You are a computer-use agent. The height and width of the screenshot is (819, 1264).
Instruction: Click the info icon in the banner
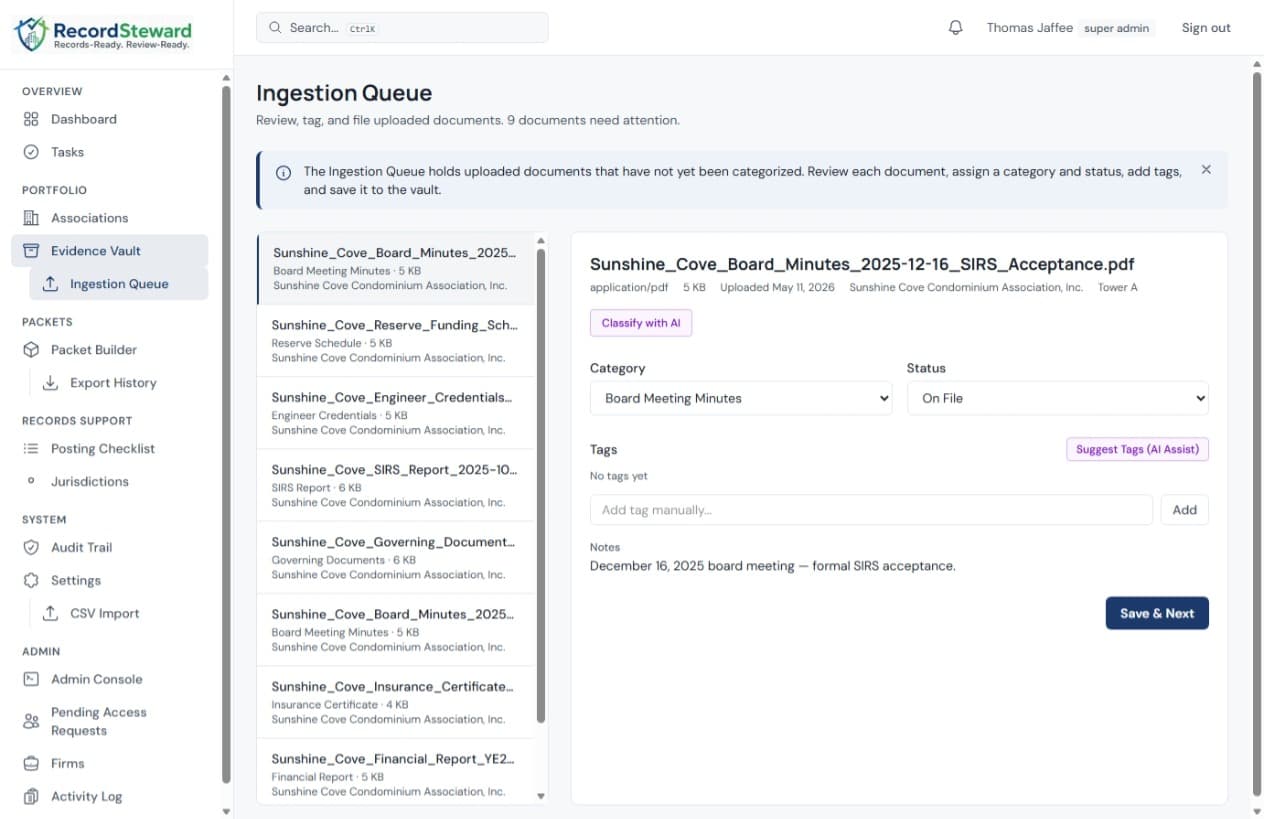click(x=284, y=172)
